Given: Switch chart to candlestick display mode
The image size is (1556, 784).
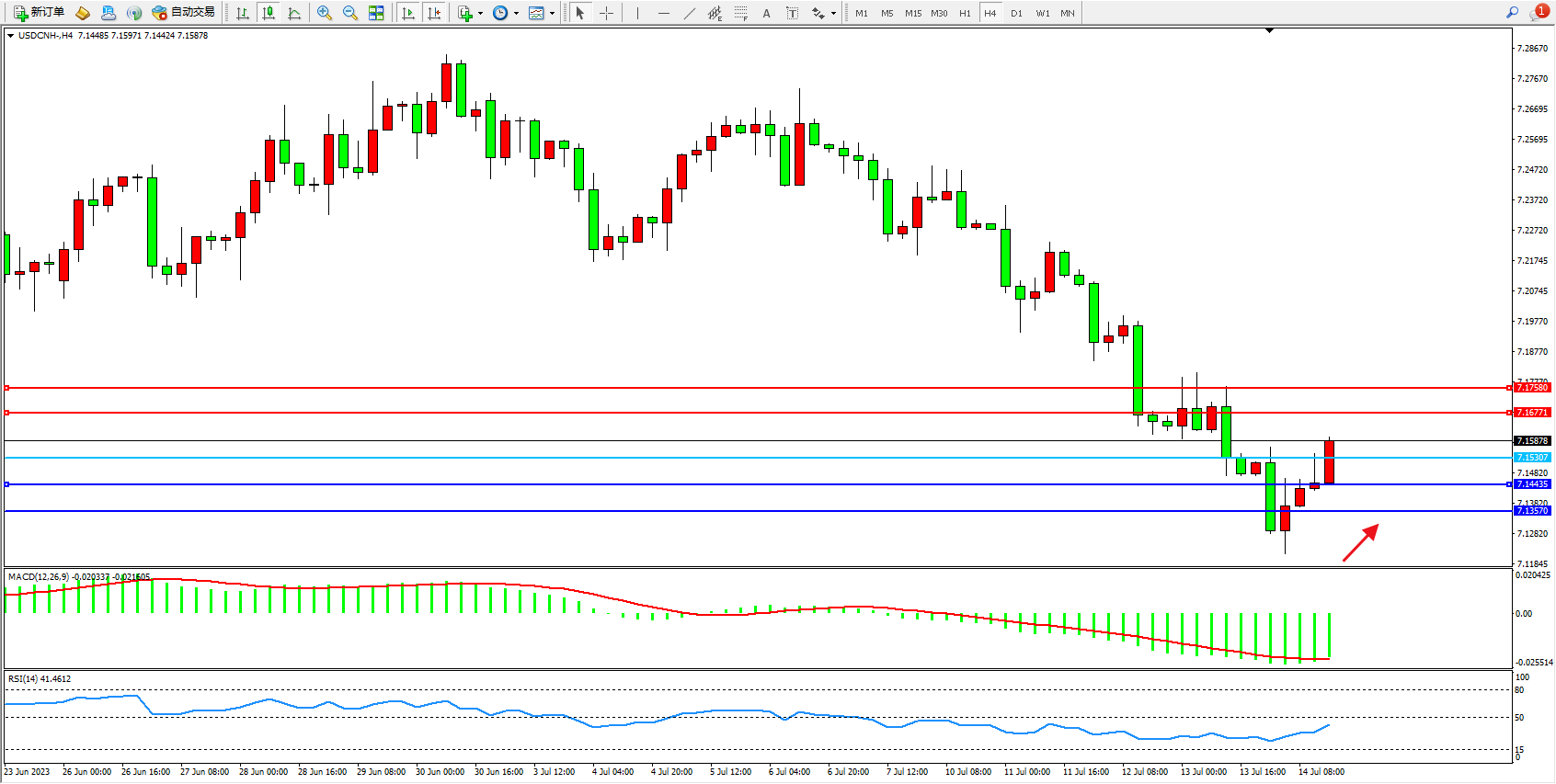Looking at the screenshot, I should pos(269,13).
